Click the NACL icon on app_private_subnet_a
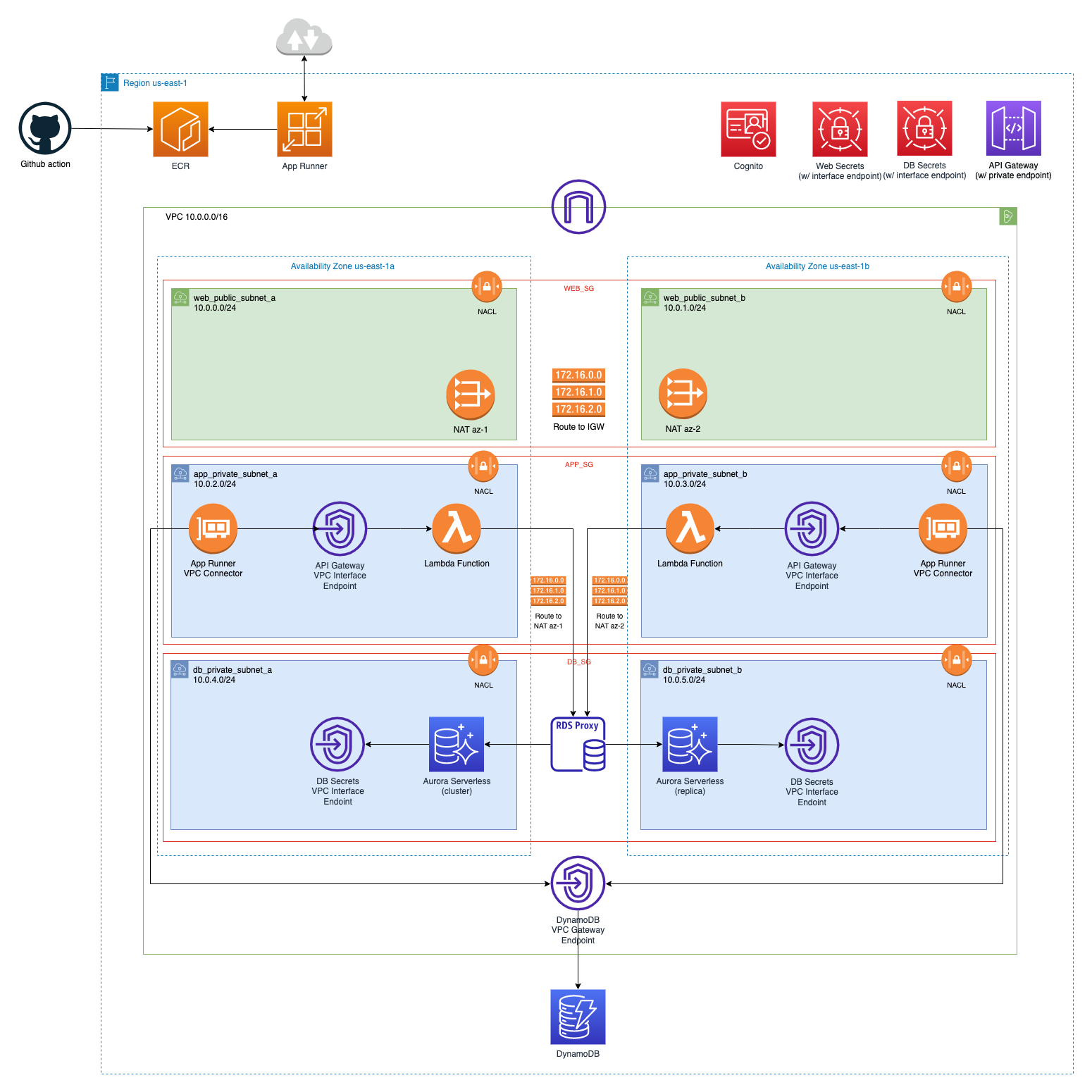The width and height of the screenshot is (1092, 1092). [483, 466]
